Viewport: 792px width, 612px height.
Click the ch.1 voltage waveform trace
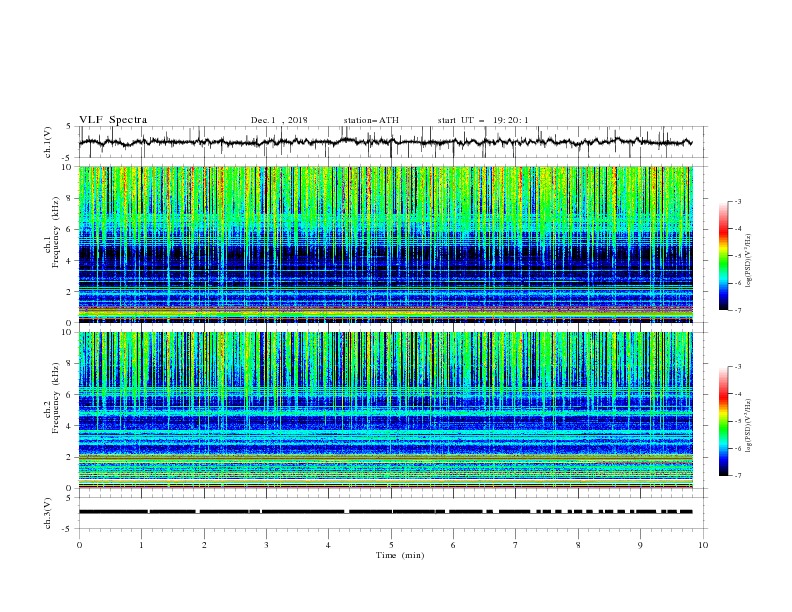coord(385,142)
